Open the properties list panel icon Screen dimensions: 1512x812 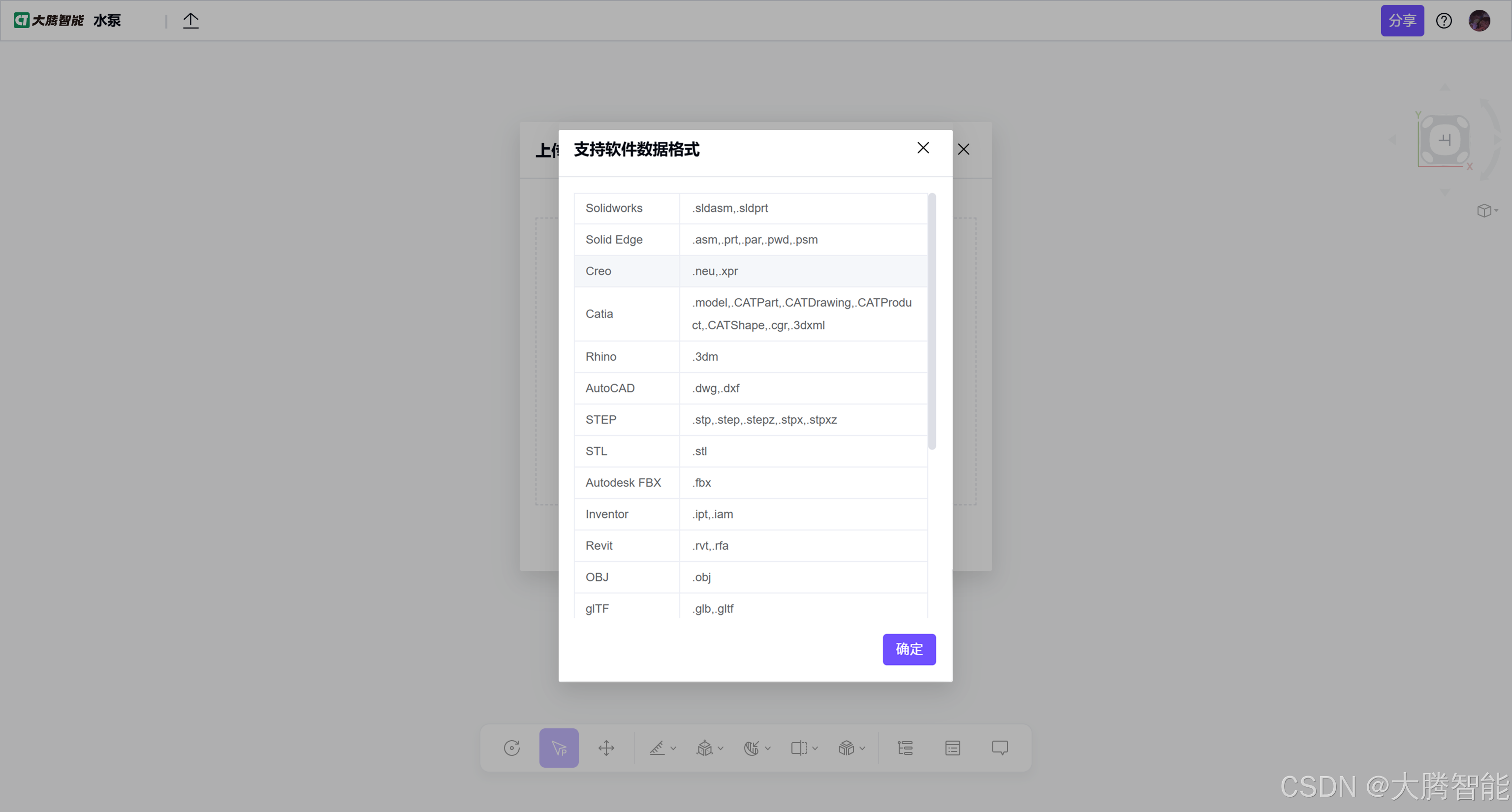[x=953, y=748]
